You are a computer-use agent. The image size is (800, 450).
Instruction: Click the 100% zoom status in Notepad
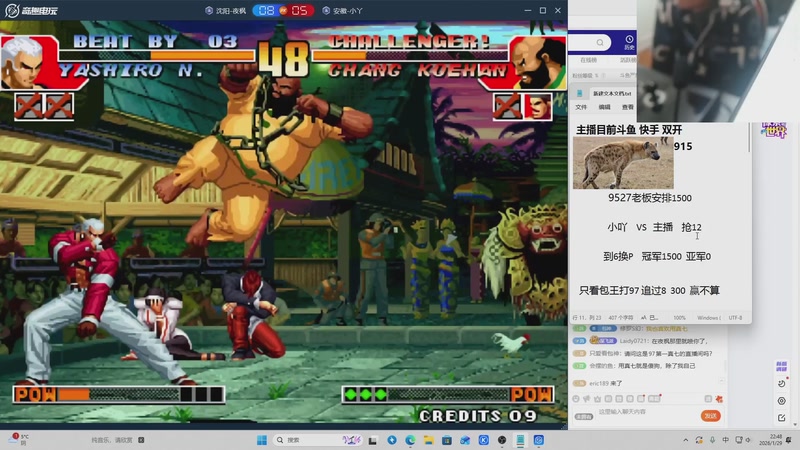(679, 317)
